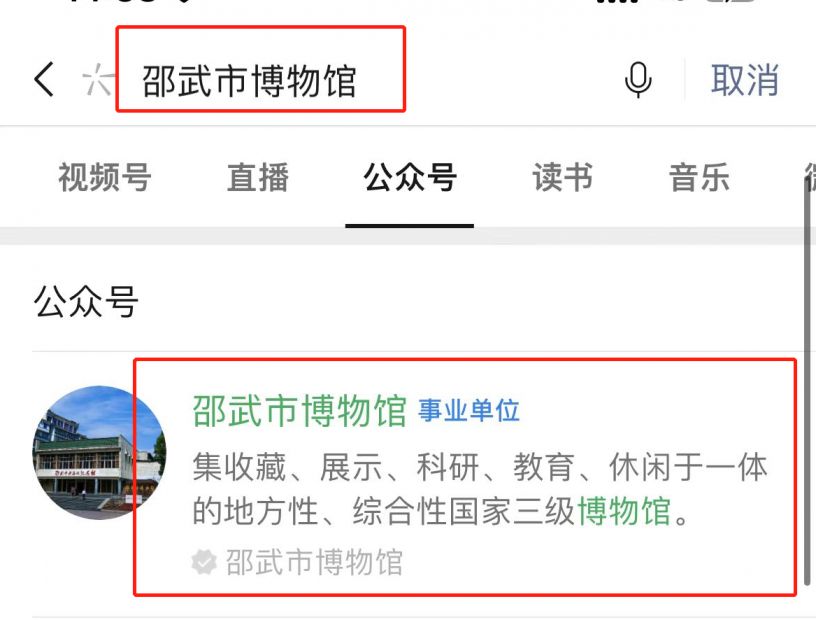Screen dimensions: 816x620
Task: Open the 邵武市博物馆 green account title
Action: 299,411
